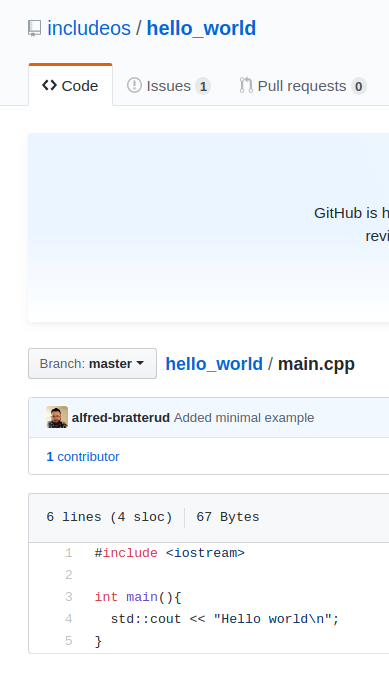This screenshot has height=691, width=389.
Task: View the 1 contributor list
Action: coord(83,457)
